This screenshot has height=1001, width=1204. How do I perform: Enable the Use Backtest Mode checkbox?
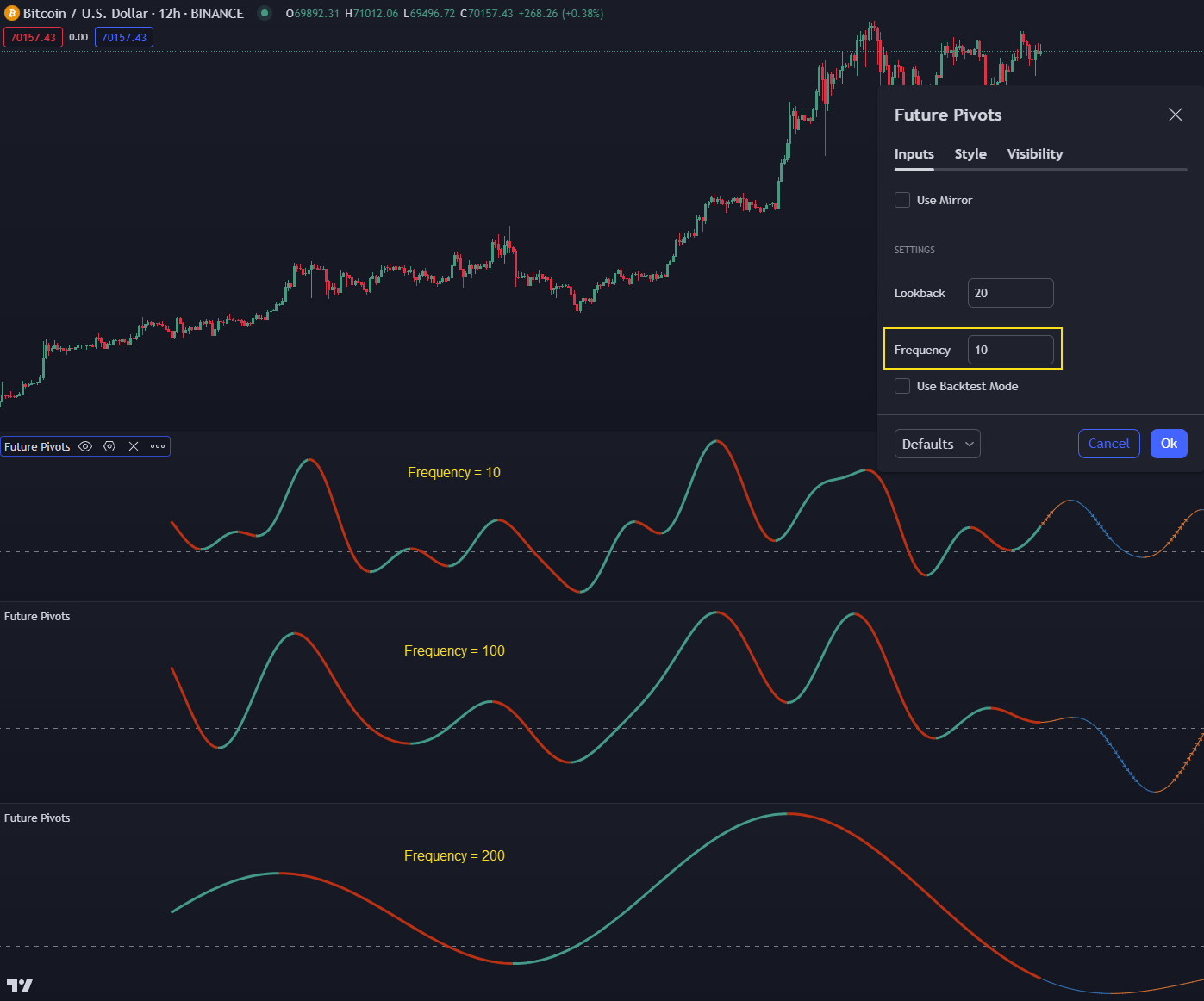[x=902, y=386]
